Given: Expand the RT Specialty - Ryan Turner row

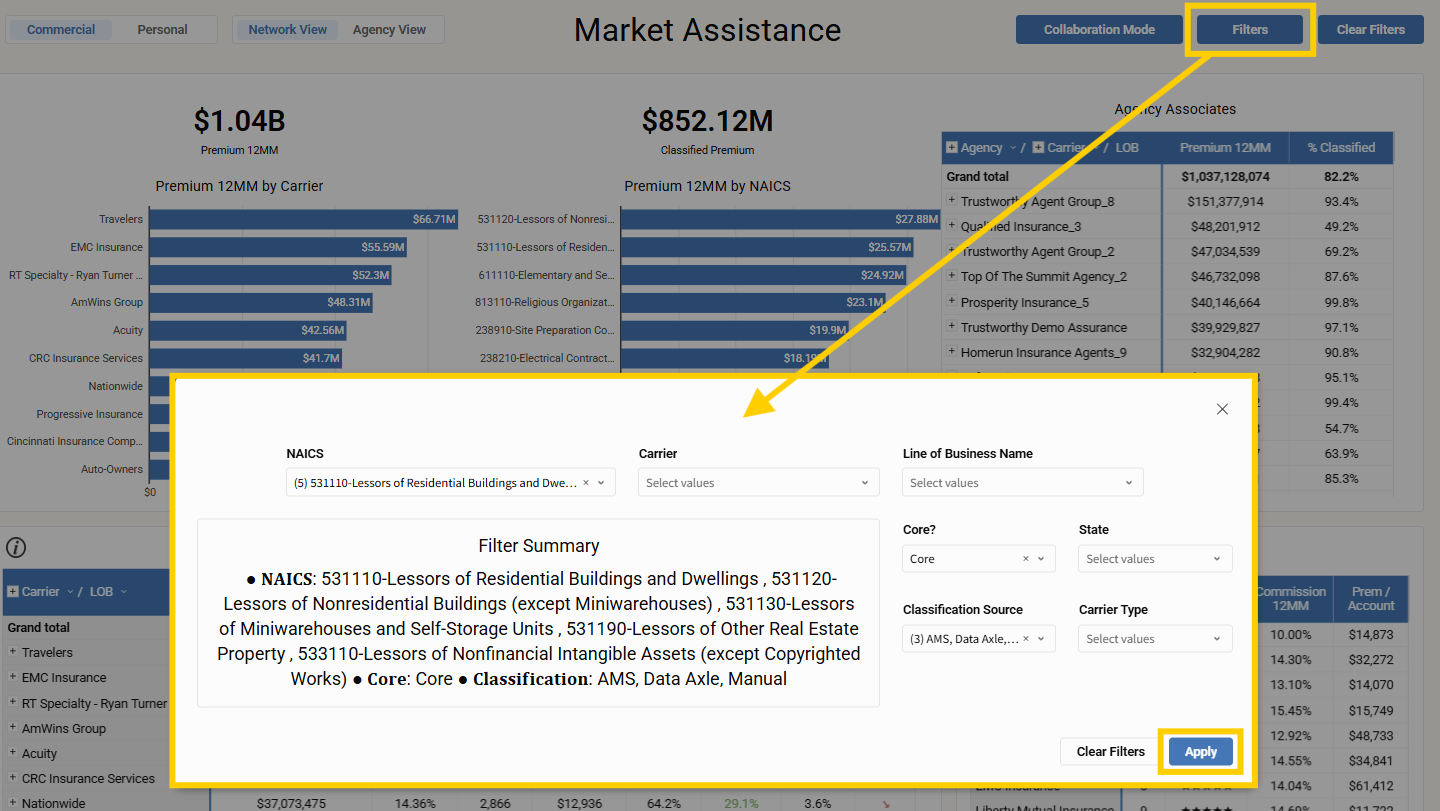Looking at the screenshot, I should click(13, 702).
